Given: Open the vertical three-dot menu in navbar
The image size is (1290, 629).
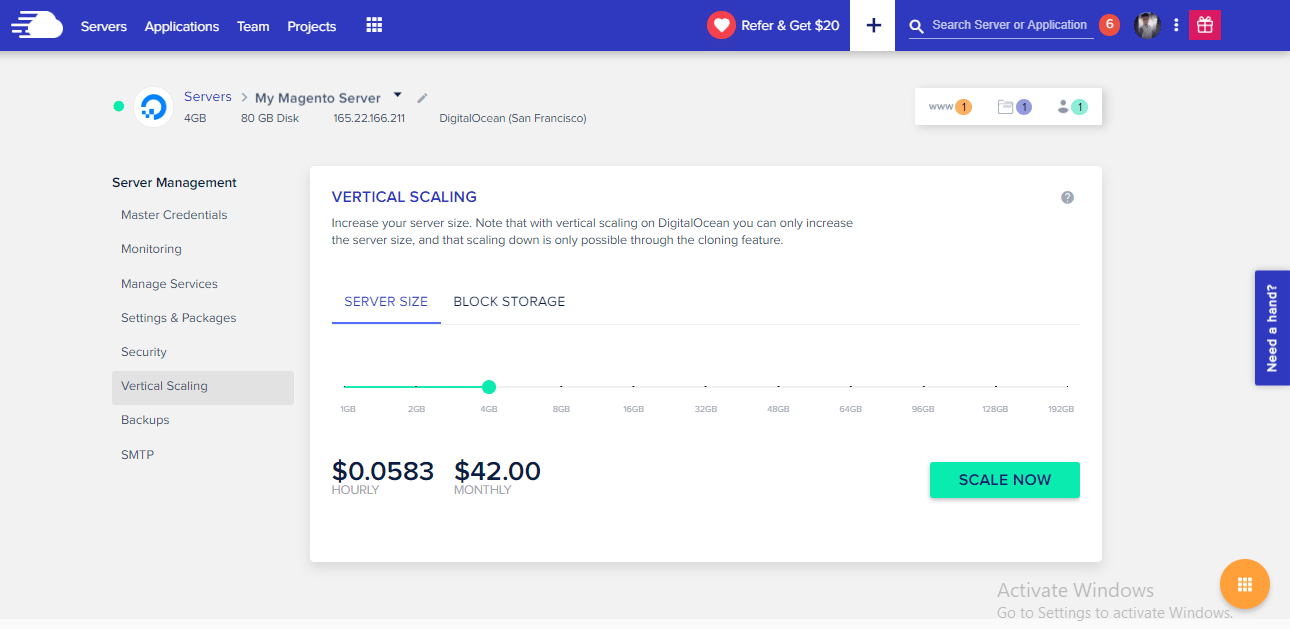Looking at the screenshot, I should pyautogui.click(x=1175, y=24).
